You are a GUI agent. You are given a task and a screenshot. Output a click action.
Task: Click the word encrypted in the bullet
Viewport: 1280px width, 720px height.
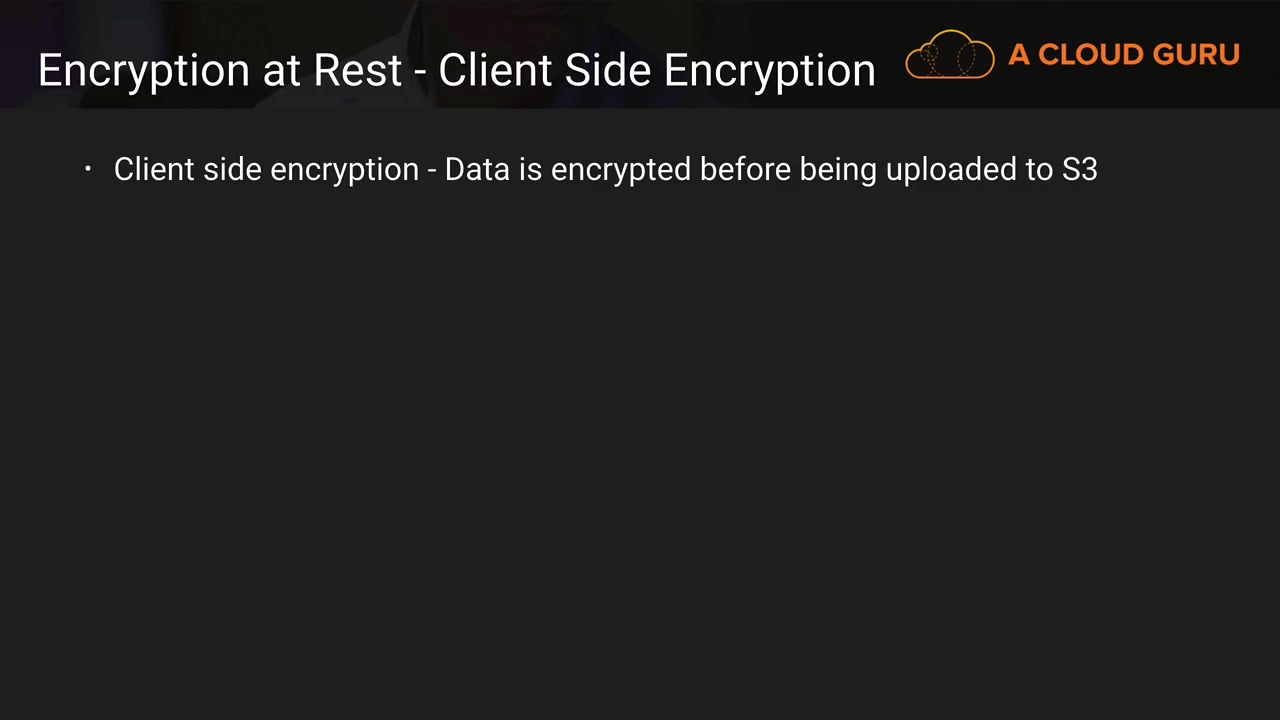[x=620, y=169]
